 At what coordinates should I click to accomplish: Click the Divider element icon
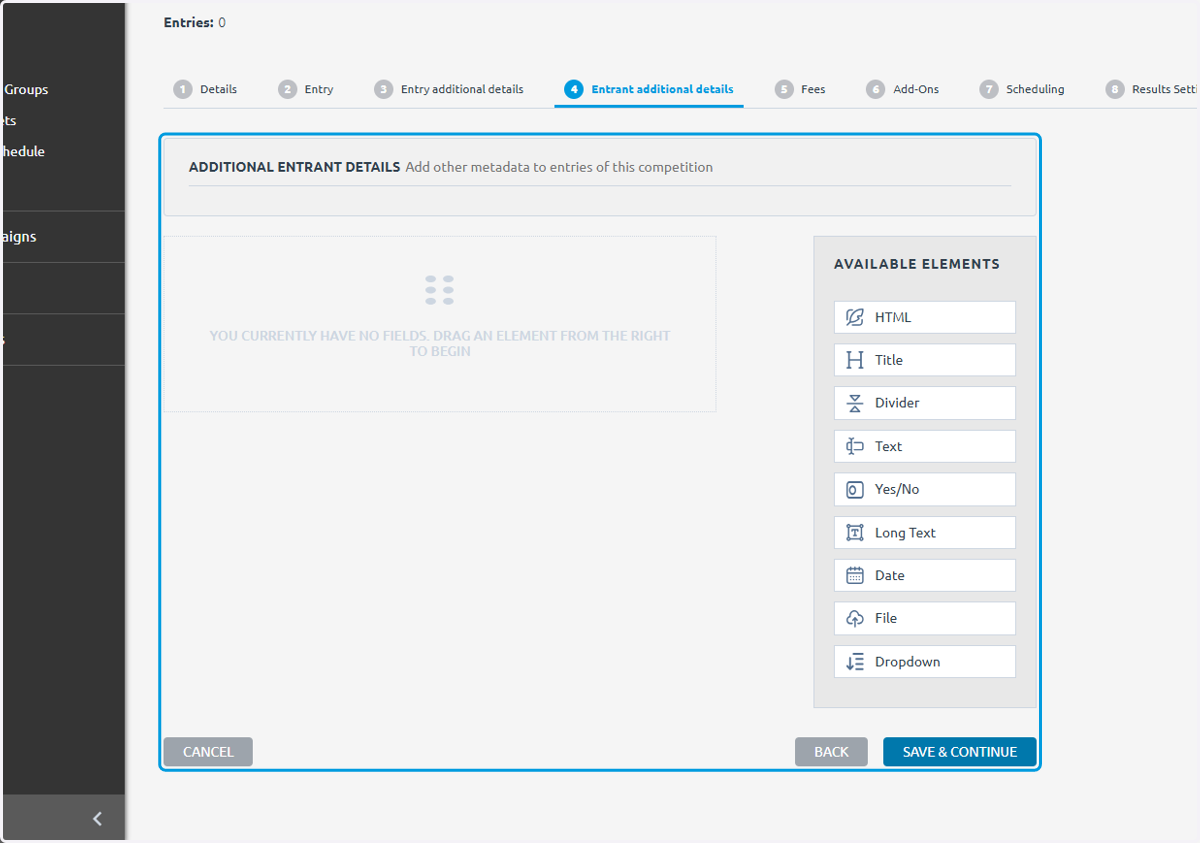coord(855,403)
